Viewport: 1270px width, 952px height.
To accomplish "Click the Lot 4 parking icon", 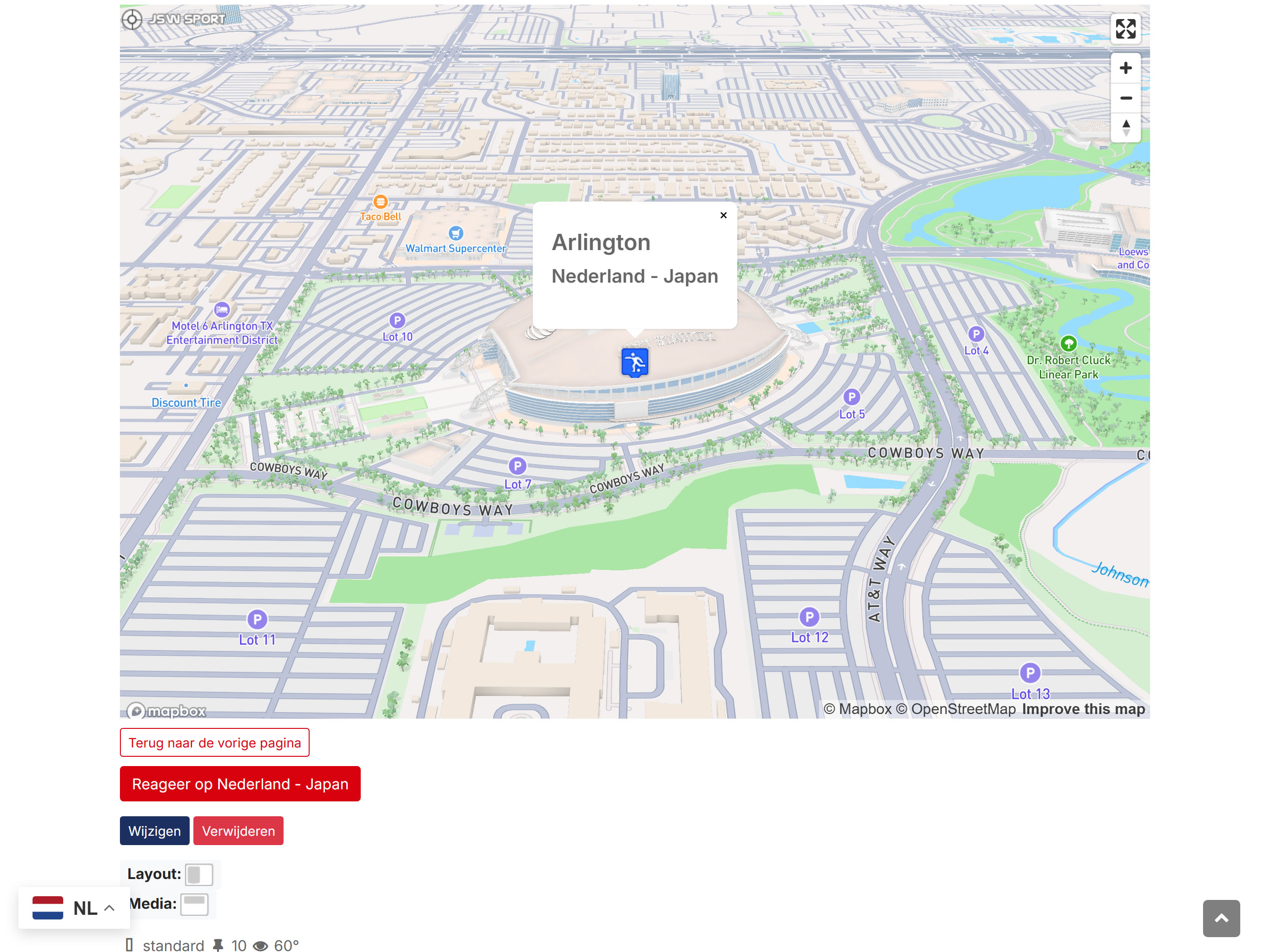I will [x=976, y=334].
